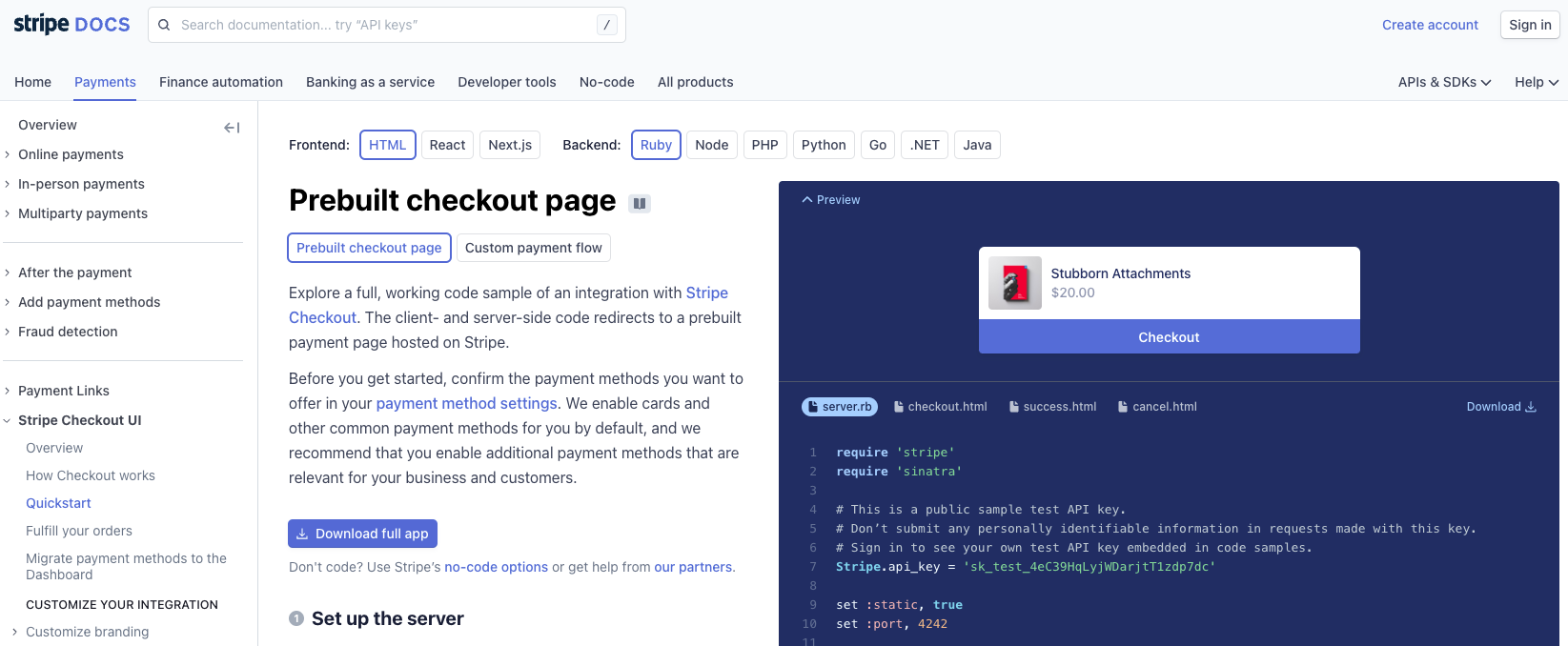Click Create account link

tap(1430, 25)
